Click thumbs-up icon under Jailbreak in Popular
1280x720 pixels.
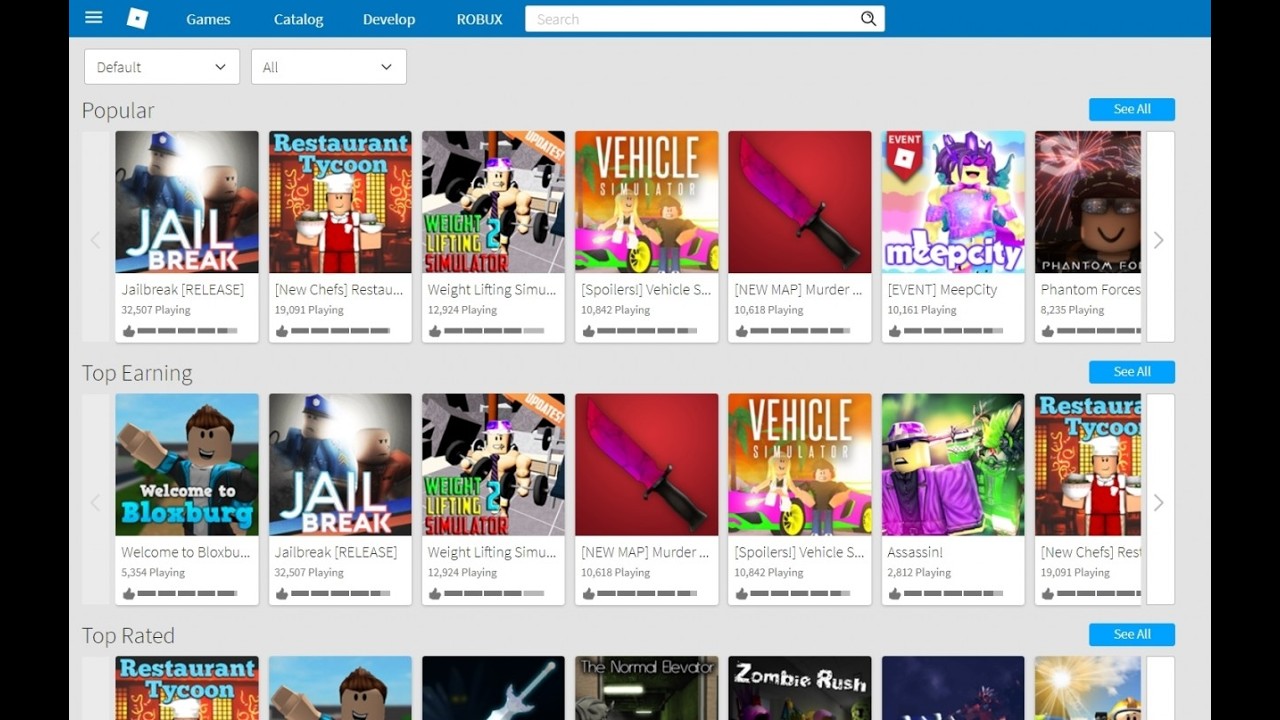click(x=128, y=331)
